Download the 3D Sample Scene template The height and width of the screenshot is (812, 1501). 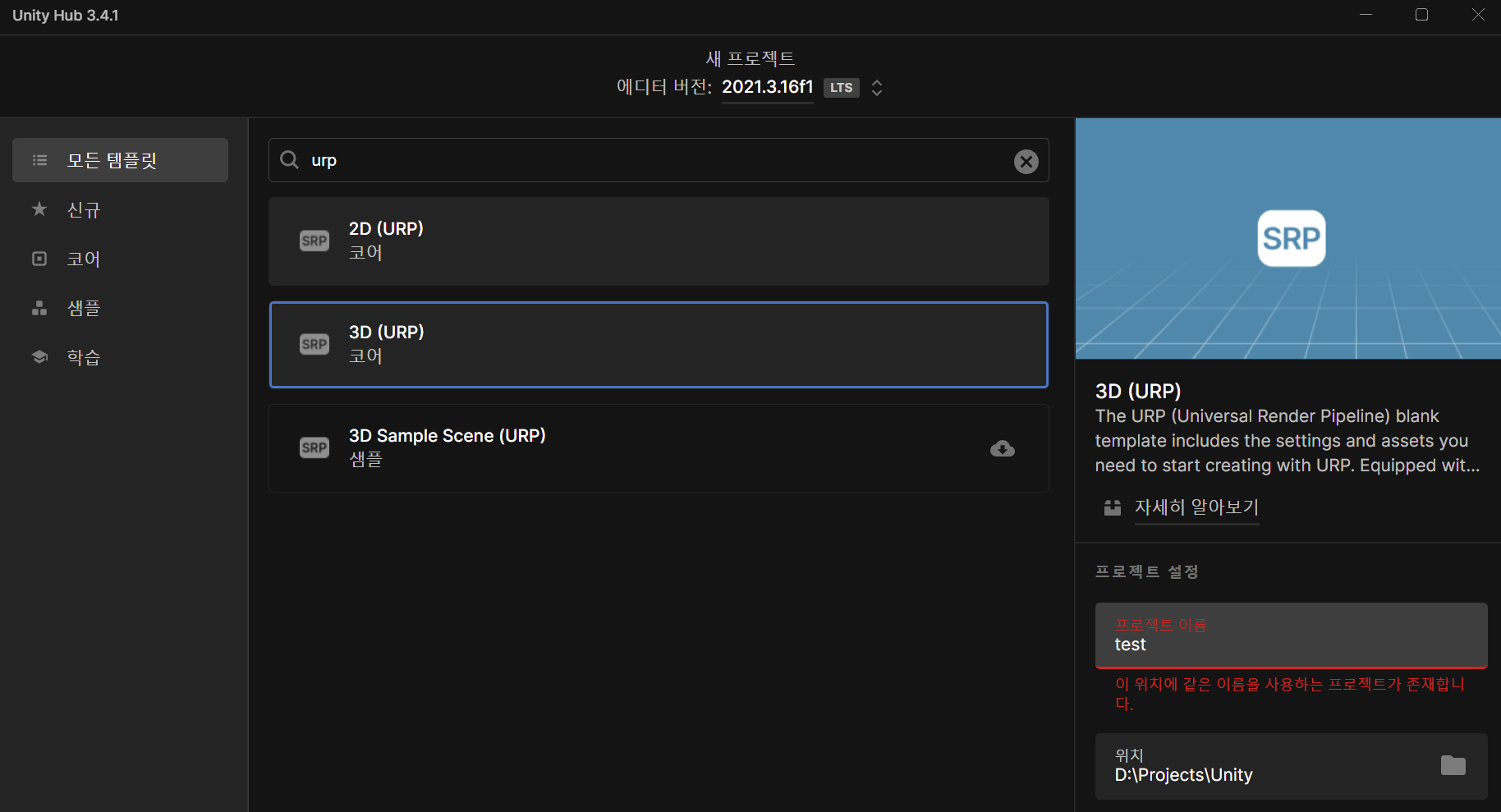[1003, 448]
